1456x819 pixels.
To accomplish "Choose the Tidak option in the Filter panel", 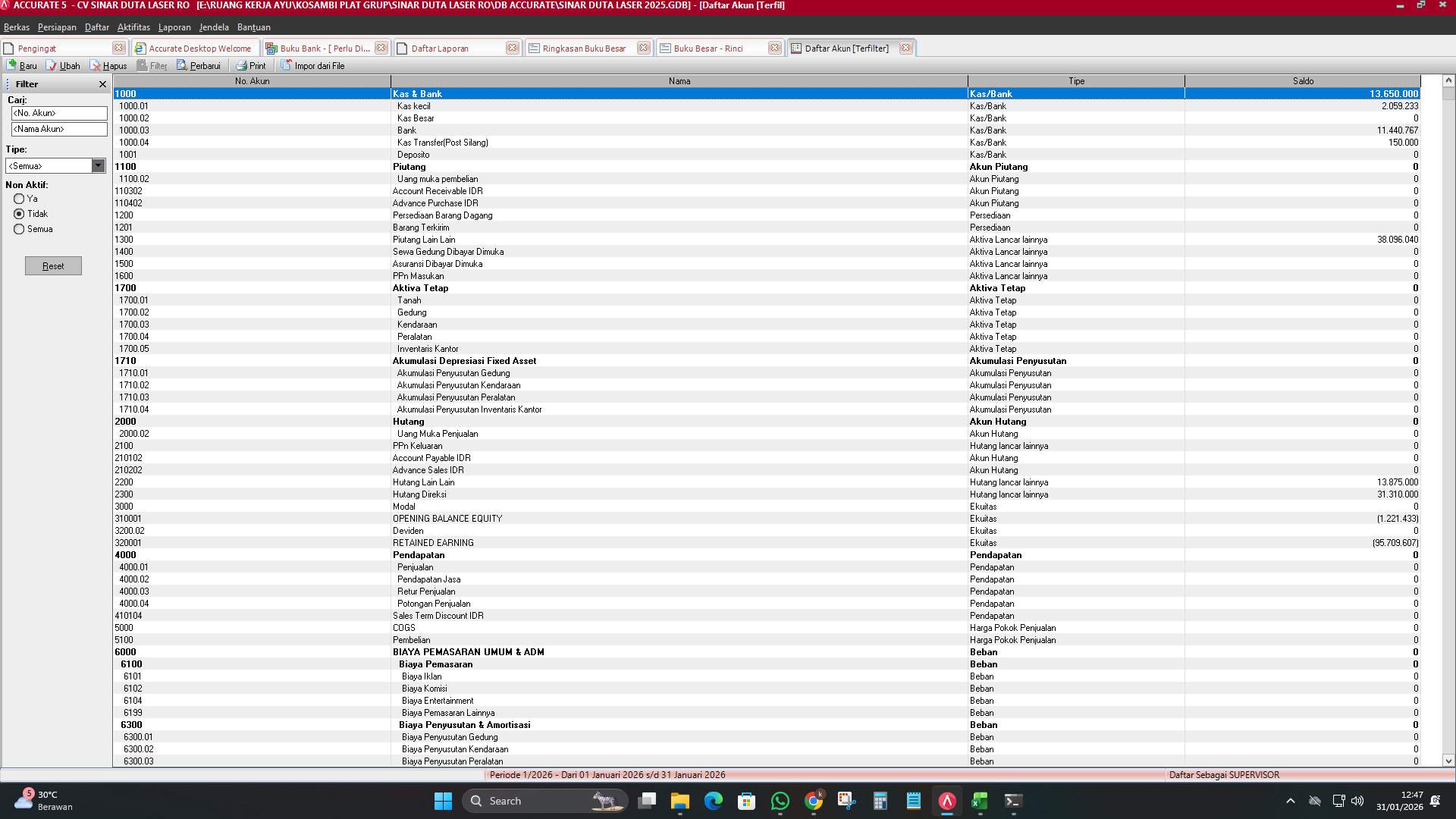I will [18, 214].
